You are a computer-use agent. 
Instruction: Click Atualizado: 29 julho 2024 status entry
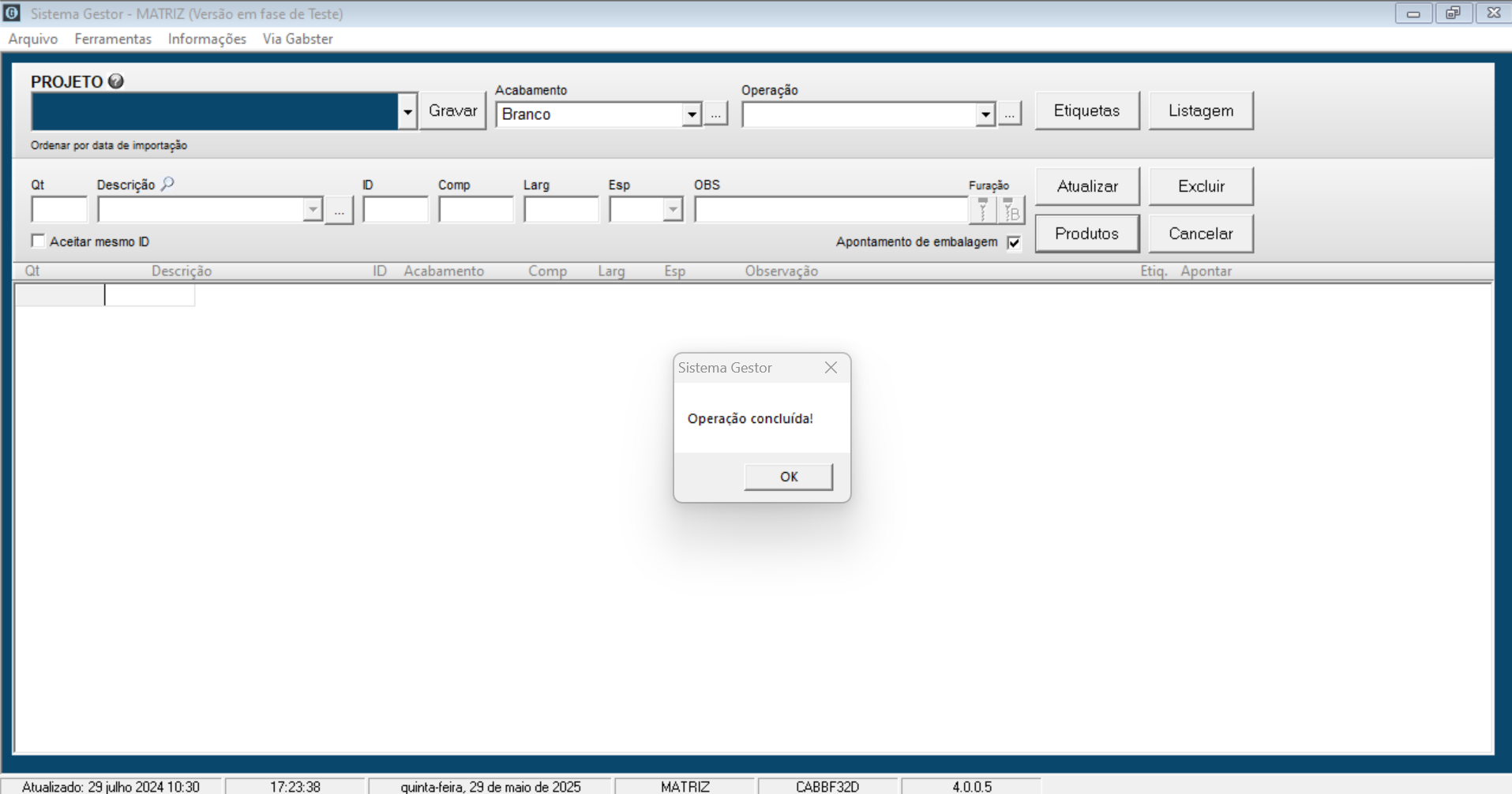pos(111,787)
